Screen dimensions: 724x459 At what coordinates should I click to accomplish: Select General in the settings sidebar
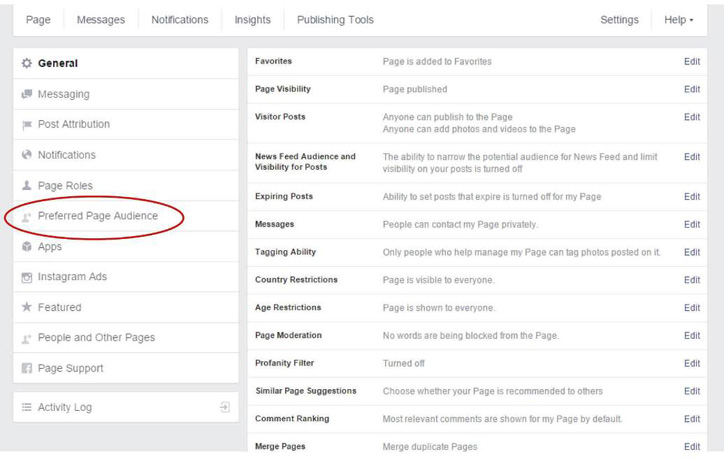click(126, 63)
